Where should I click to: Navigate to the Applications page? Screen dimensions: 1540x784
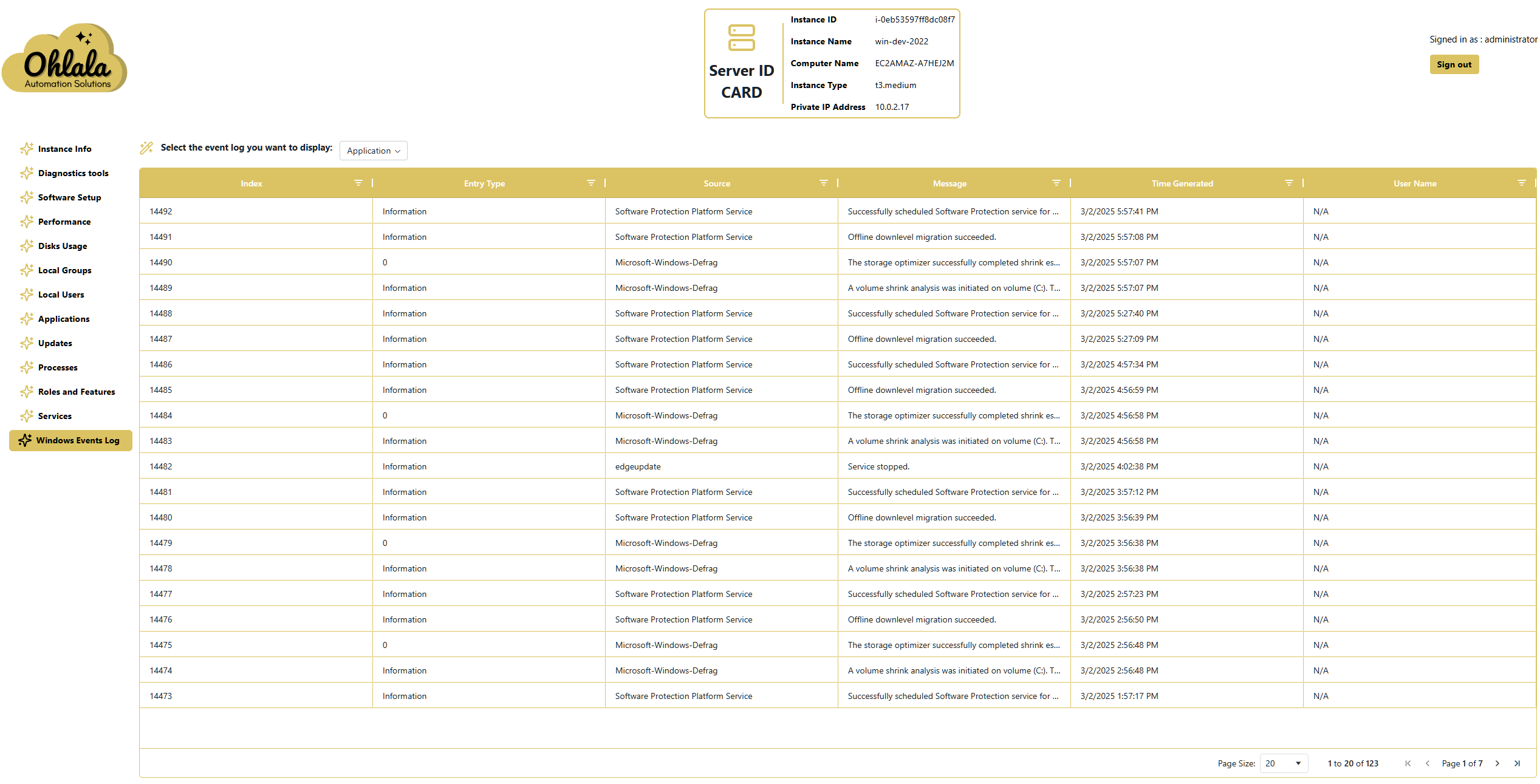(64, 319)
